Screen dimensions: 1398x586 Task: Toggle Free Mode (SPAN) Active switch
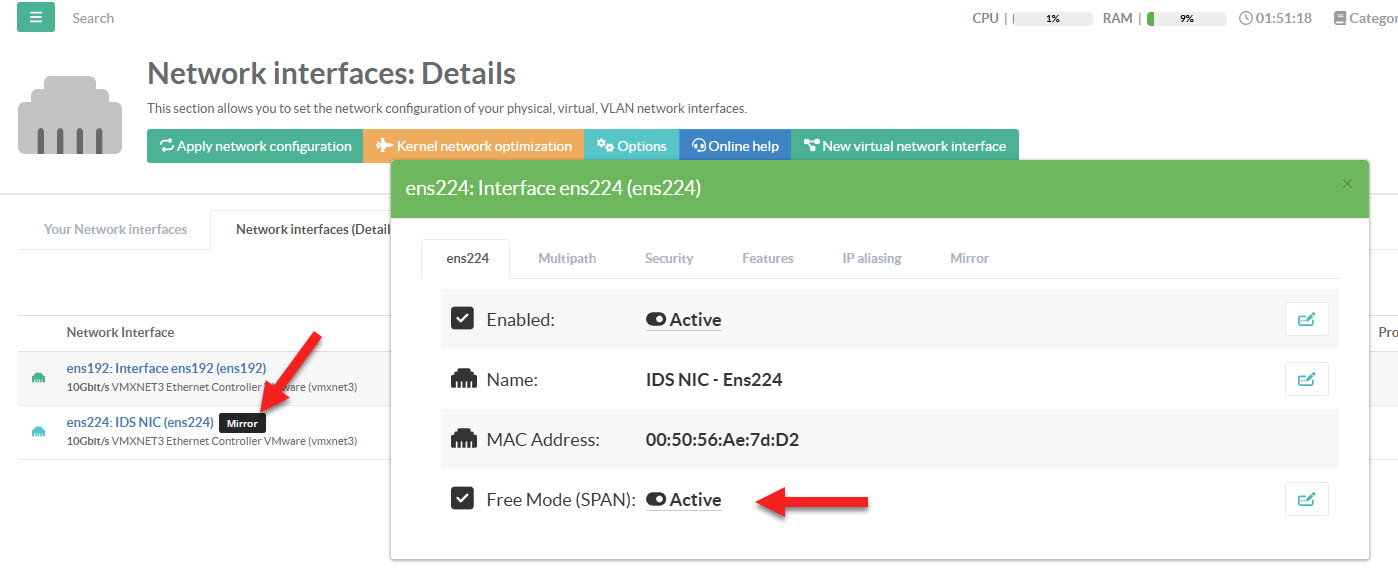(657, 499)
